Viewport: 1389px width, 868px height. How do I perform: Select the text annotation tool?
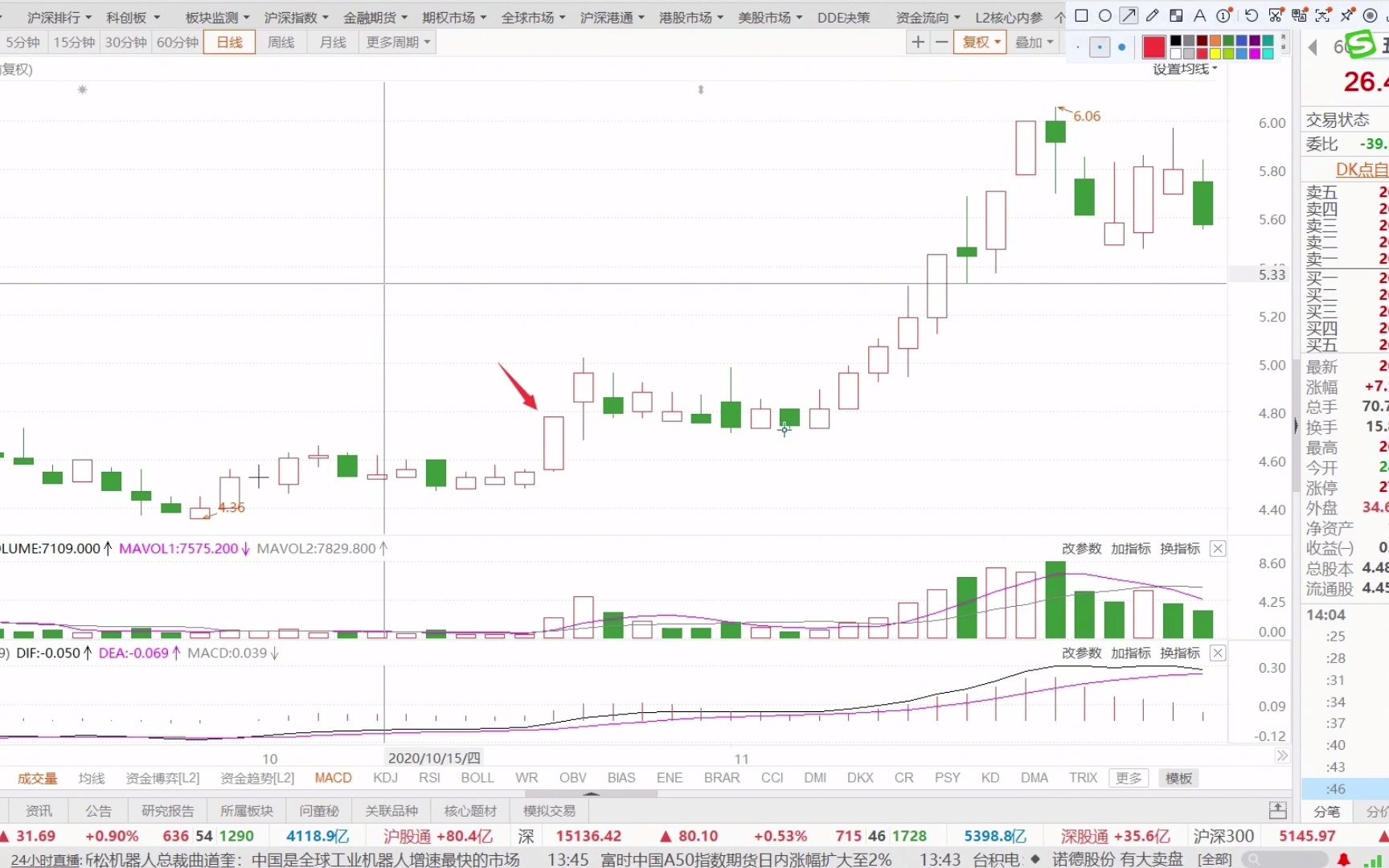1199,15
